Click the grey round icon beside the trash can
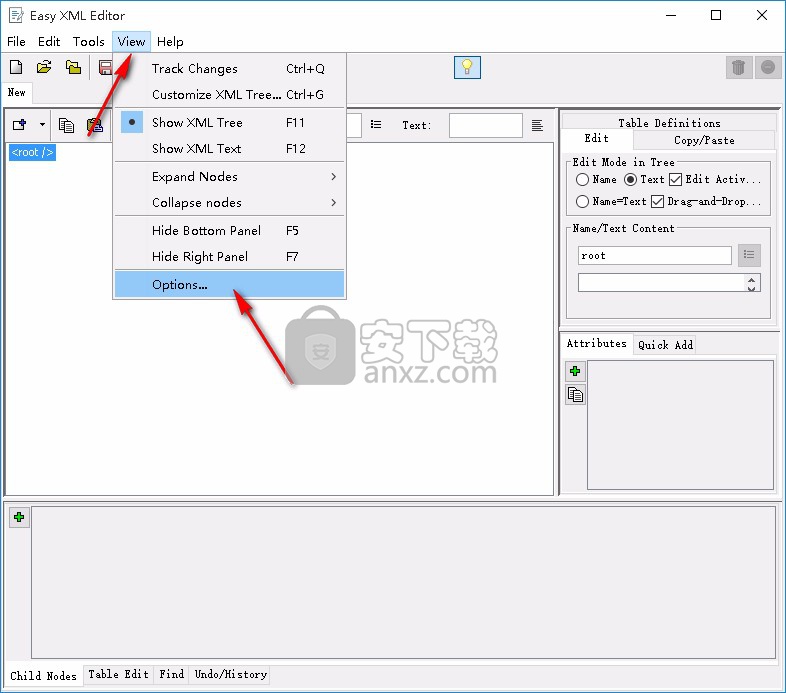 click(x=768, y=67)
